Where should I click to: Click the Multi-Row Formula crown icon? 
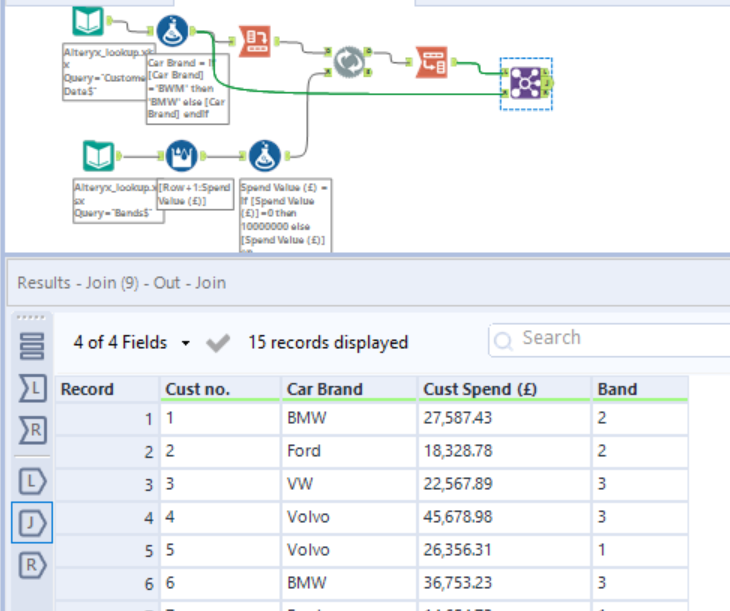click(x=181, y=156)
